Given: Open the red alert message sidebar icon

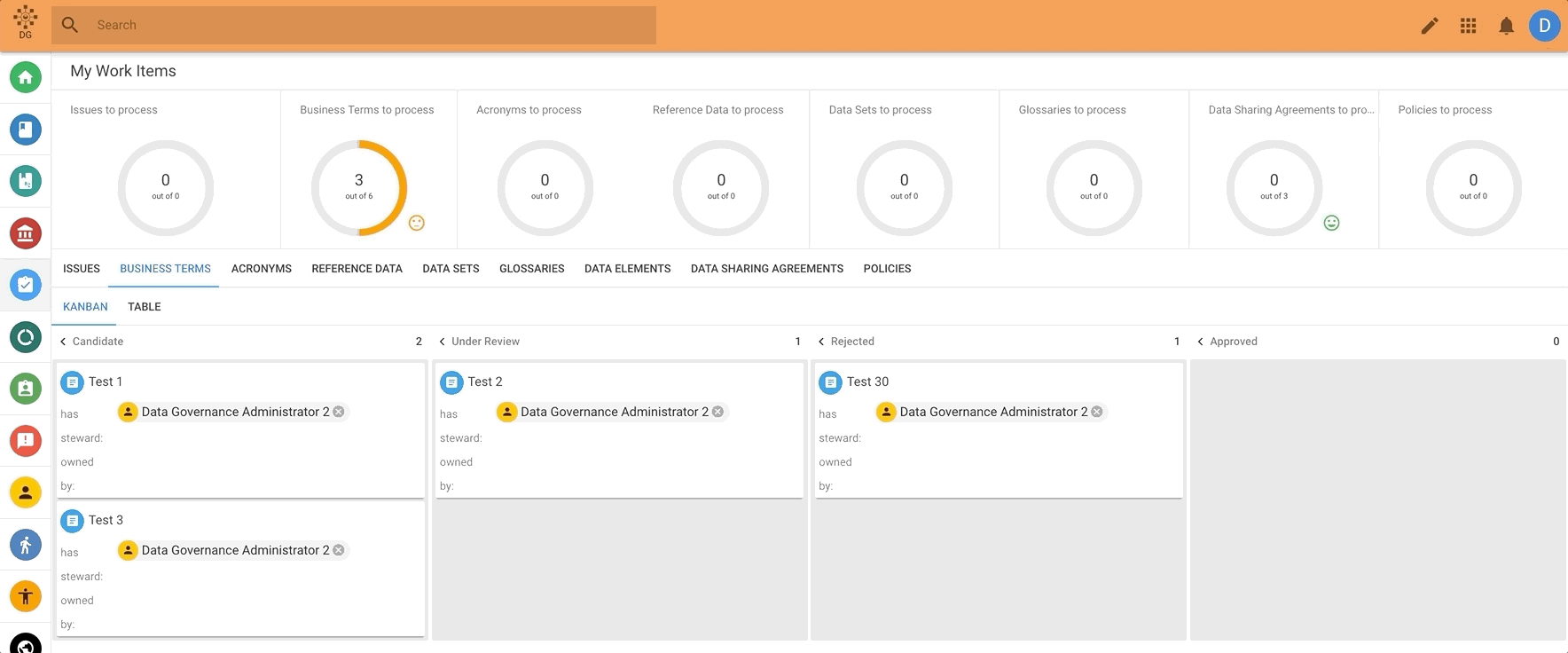Looking at the screenshot, I should click(26, 441).
